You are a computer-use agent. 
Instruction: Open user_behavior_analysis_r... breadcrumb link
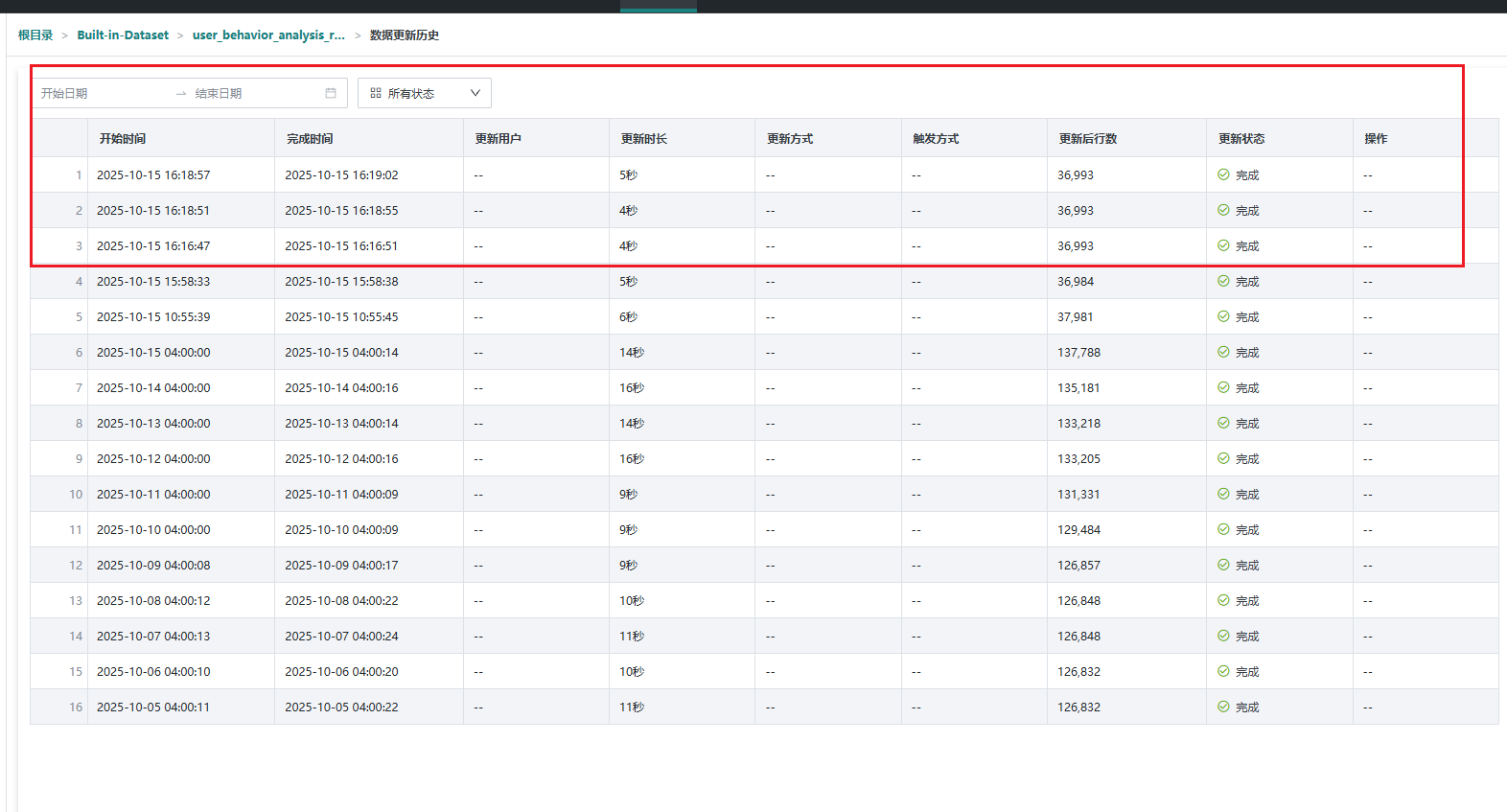point(268,35)
